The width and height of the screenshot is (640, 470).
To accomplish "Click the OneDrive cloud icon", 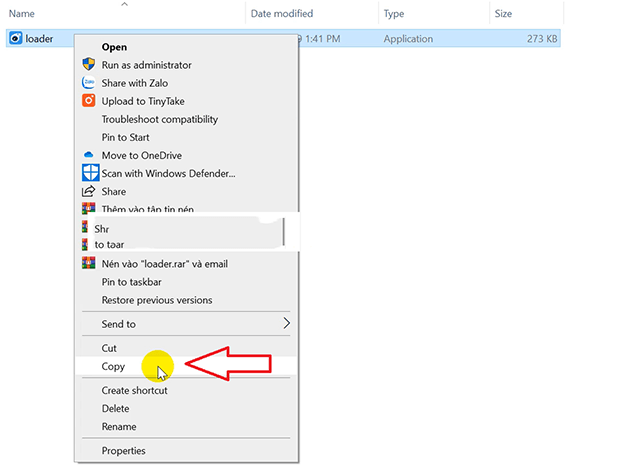I will (x=89, y=155).
